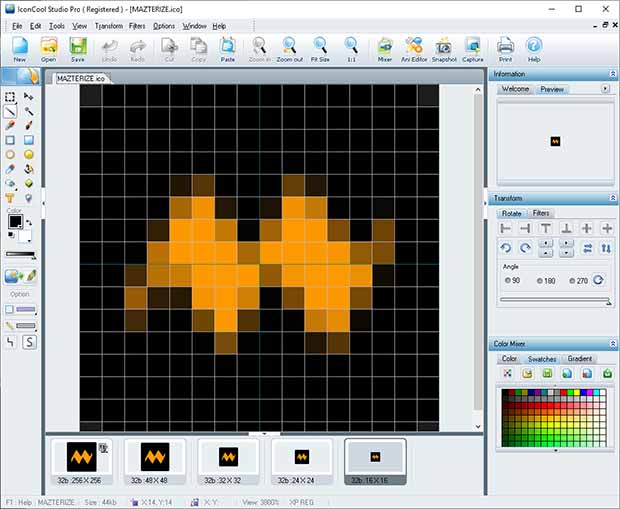This screenshot has width=620, height=509.
Task: Flip vertically using the Transform panel icon
Action: tap(606, 248)
